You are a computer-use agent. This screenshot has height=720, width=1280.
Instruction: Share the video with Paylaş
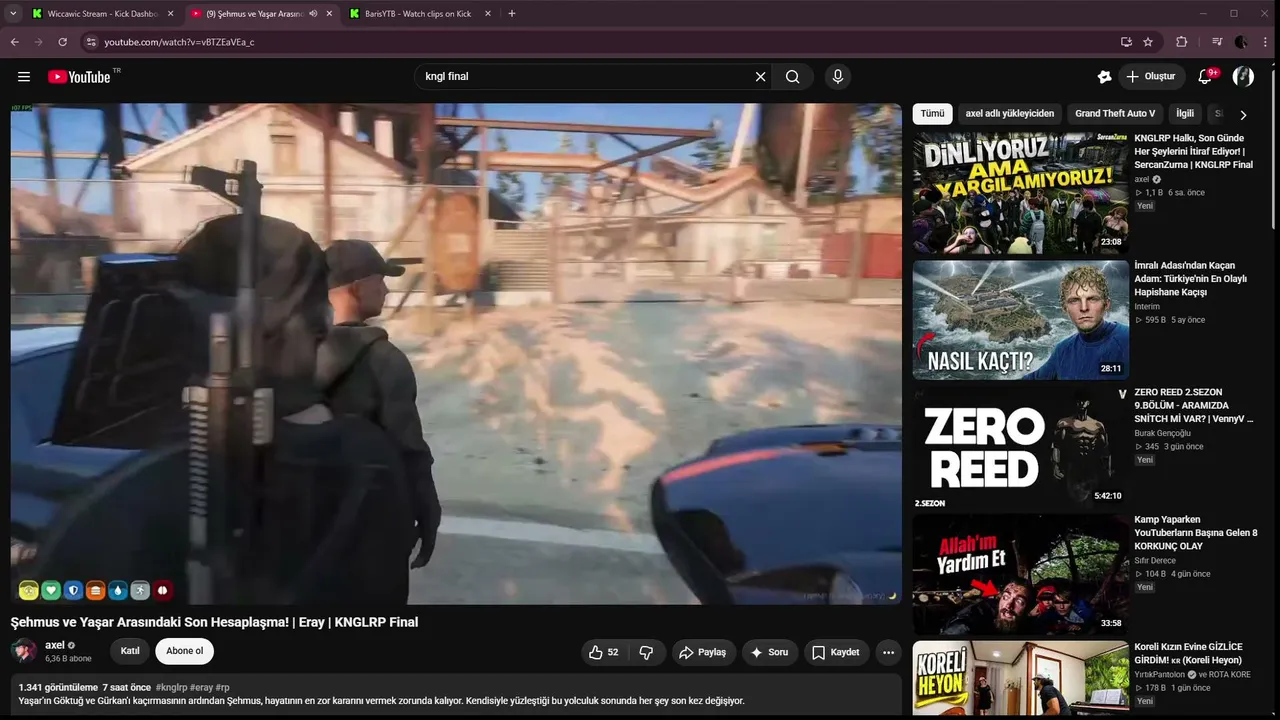[702, 652]
